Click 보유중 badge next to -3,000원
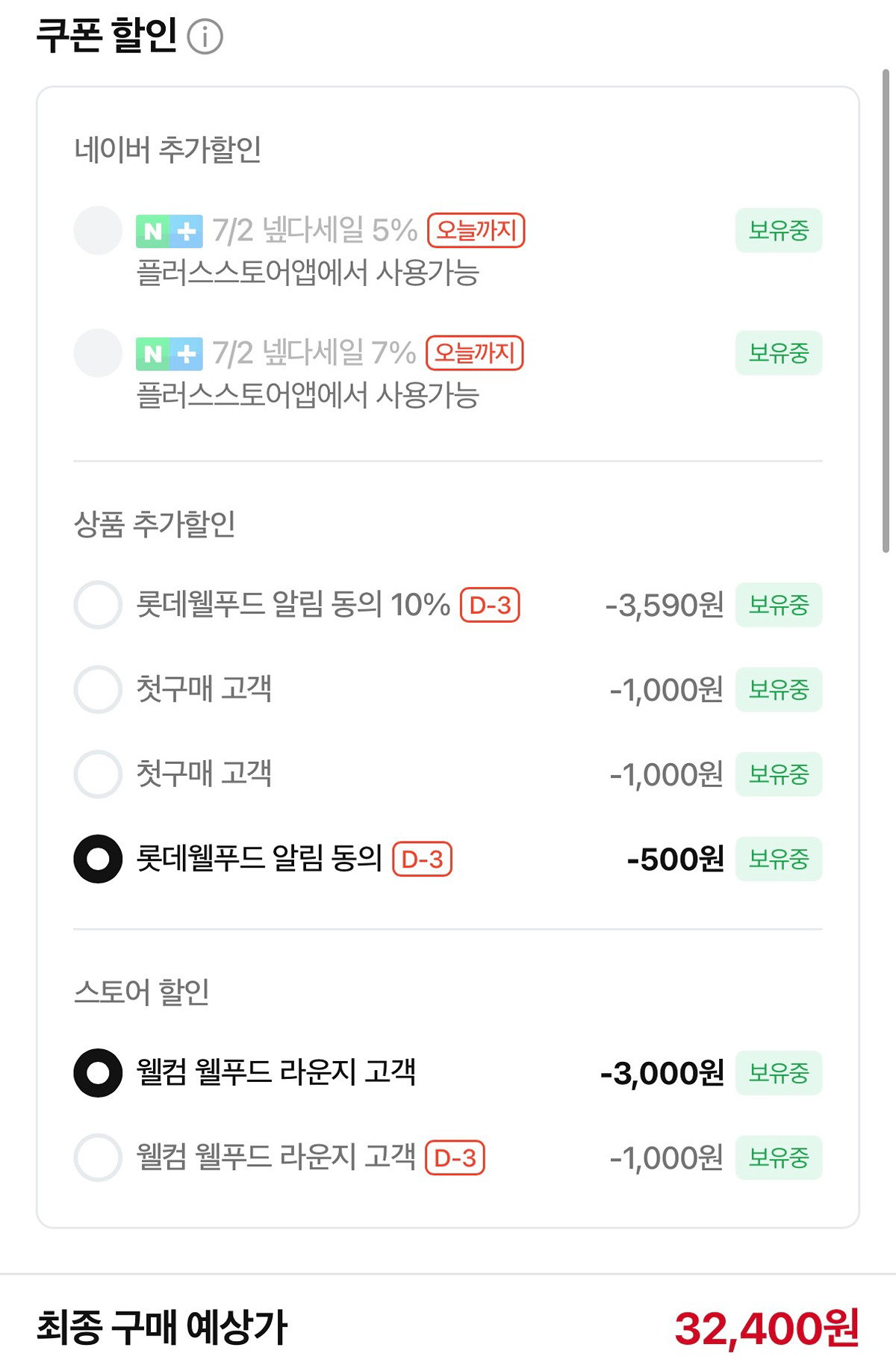This screenshot has height=1365, width=896. 779,1073
